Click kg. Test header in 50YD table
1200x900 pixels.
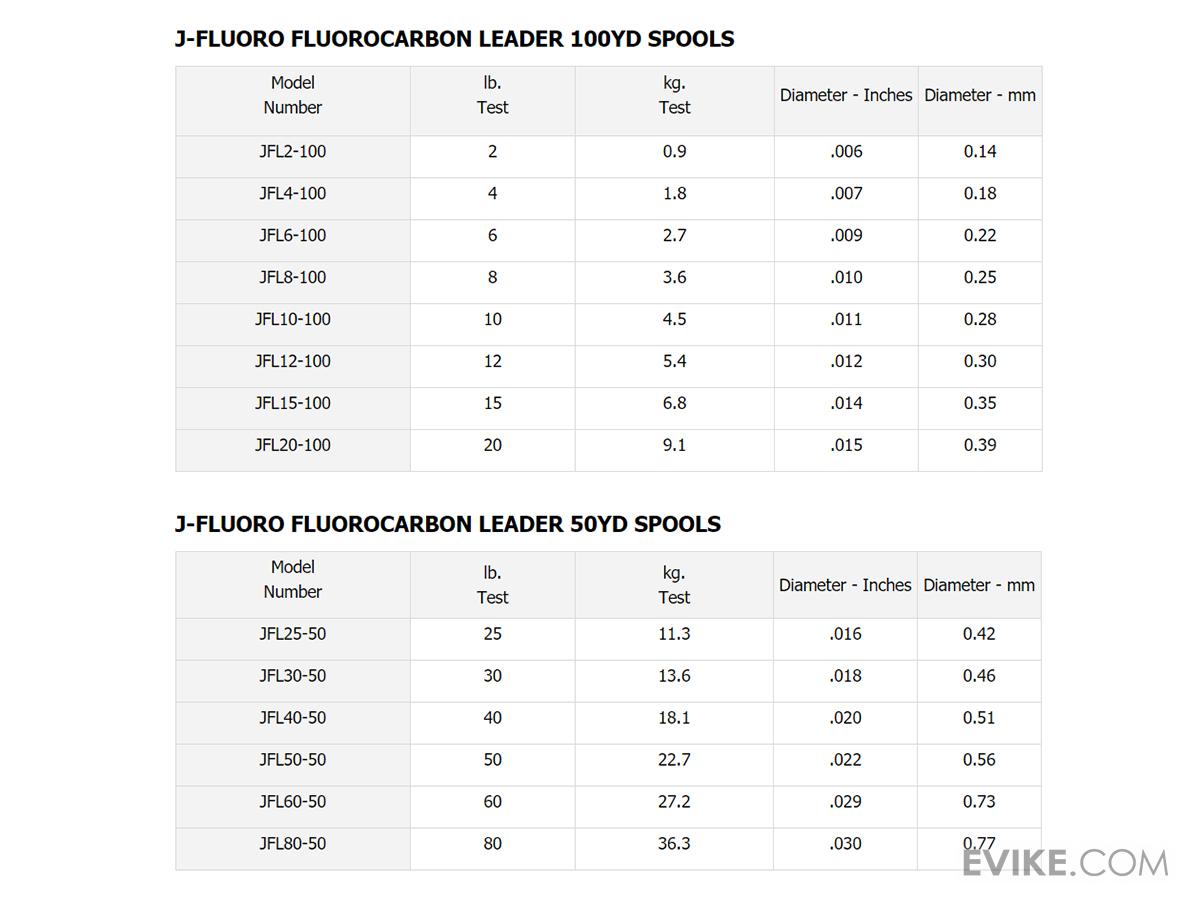[x=674, y=585]
